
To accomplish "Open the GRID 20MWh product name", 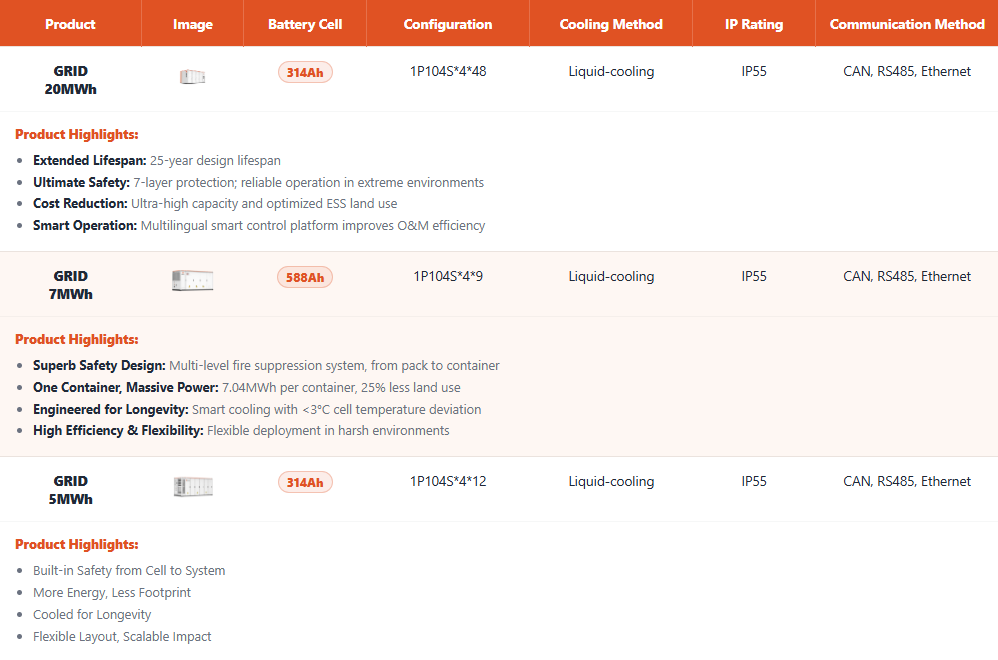I will point(70,80).
